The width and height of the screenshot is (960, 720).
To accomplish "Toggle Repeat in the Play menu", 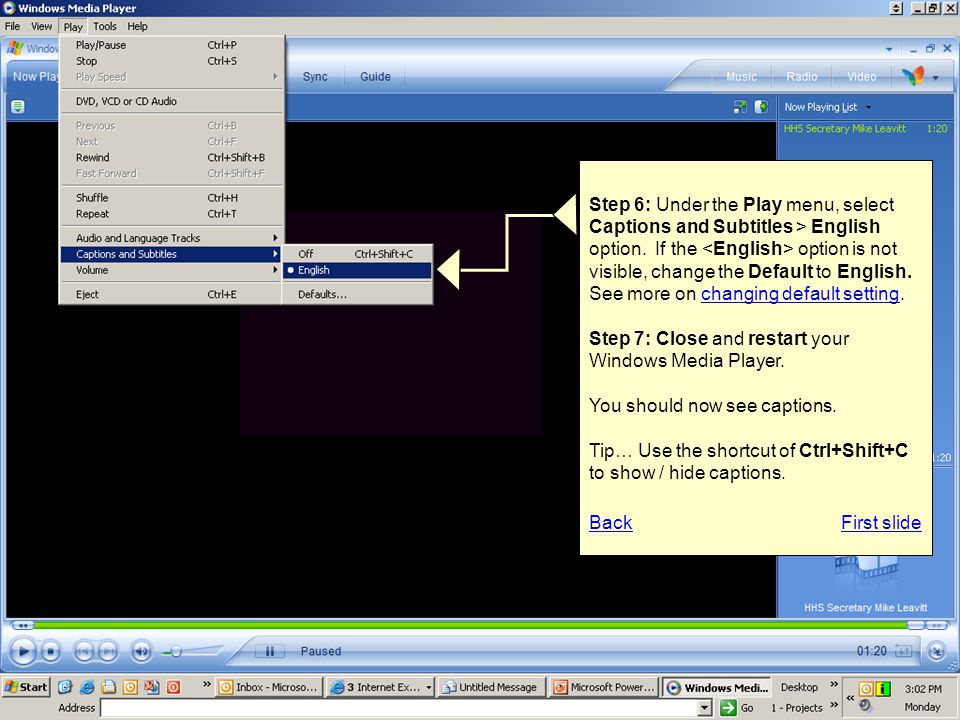I will click(x=171, y=214).
